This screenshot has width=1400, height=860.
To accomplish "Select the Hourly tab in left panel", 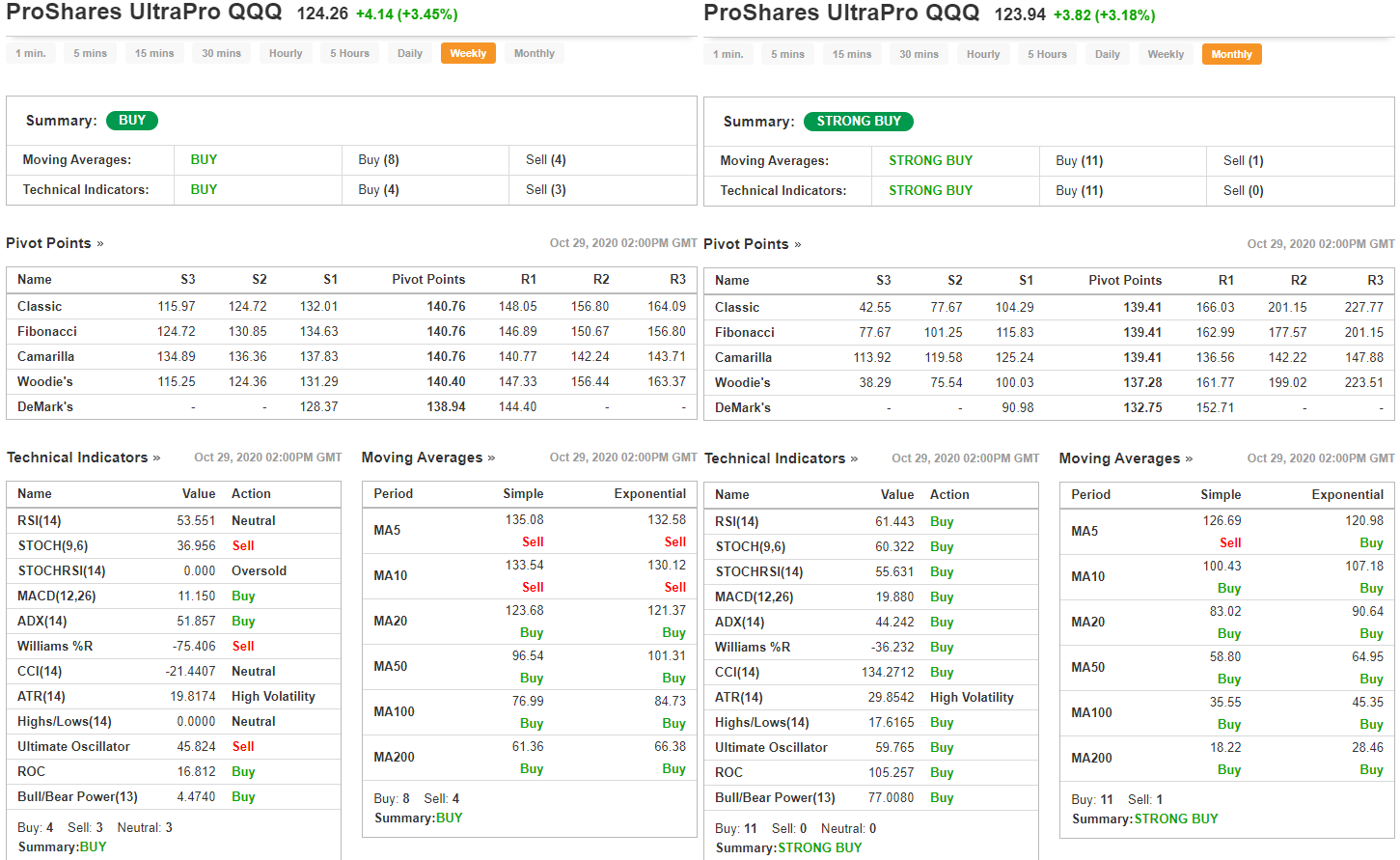I will pos(286,53).
